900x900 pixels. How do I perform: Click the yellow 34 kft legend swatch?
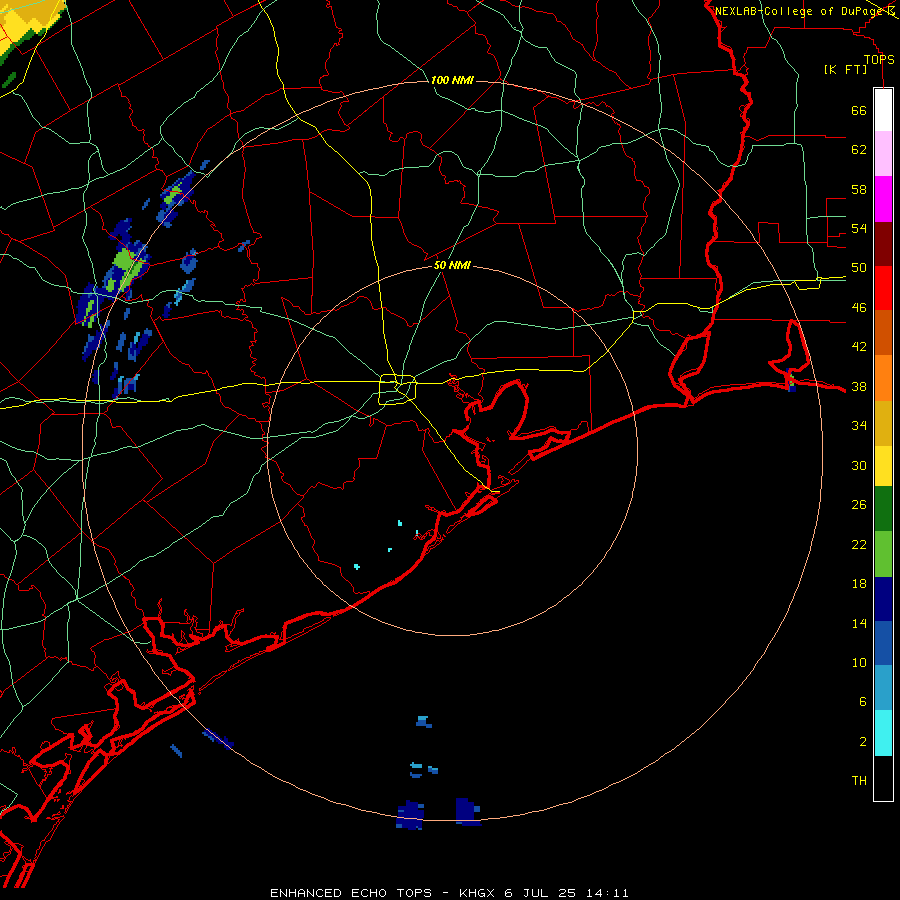tap(883, 465)
